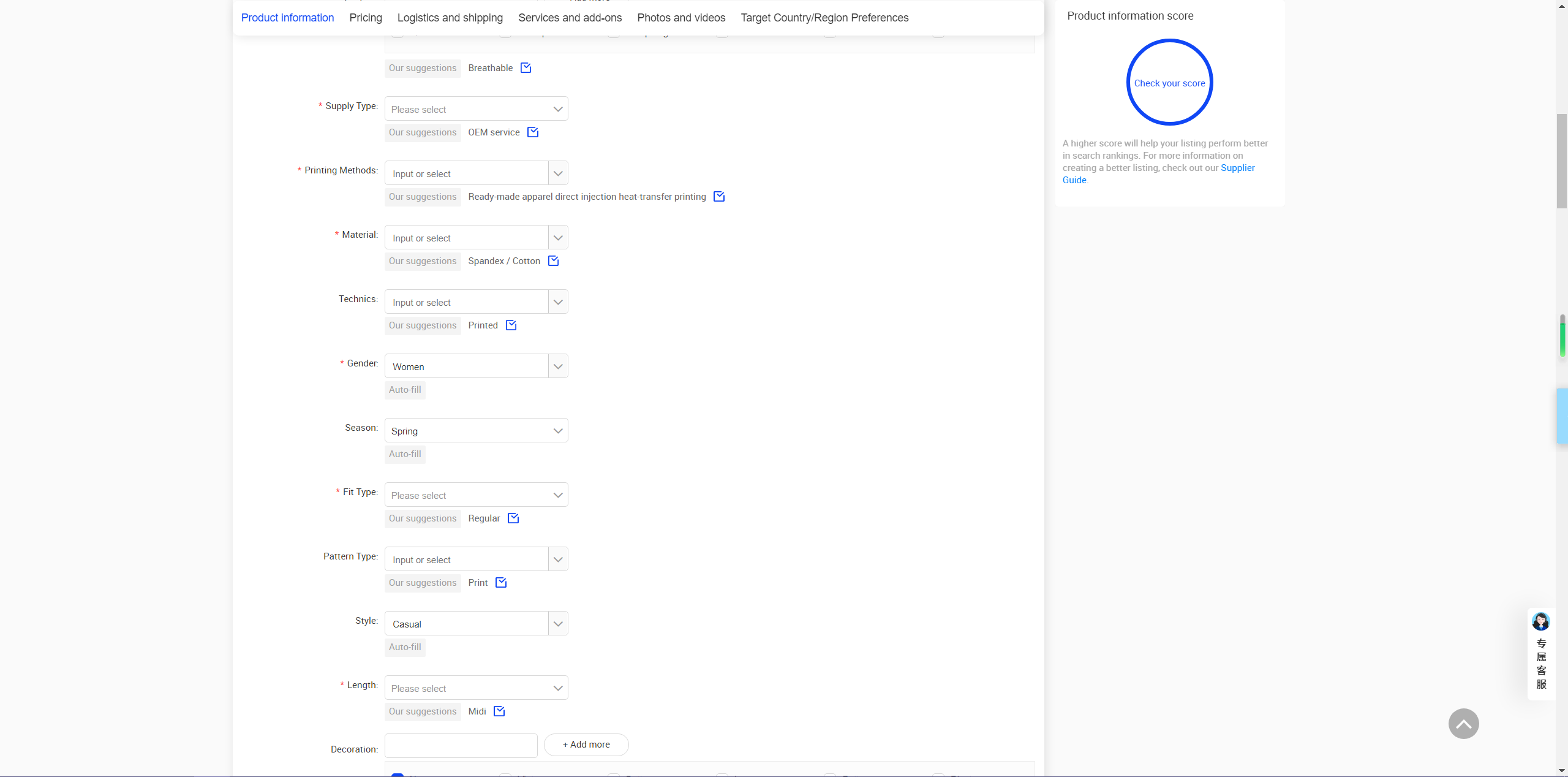This screenshot has width=1568, height=777.
Task: Open the Season dropdown showing Spring
Action: coord(476,431)
